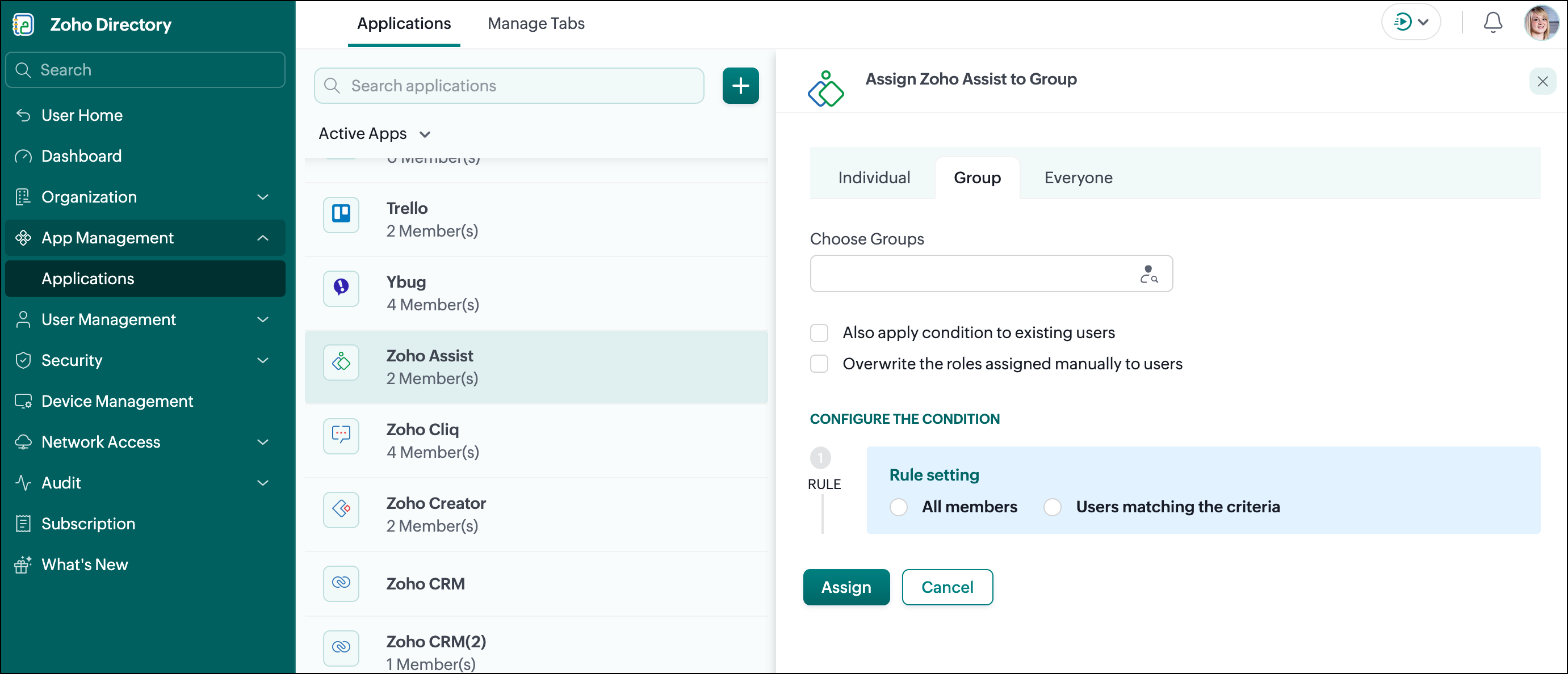Click the User Management person icon
This screenshot has height=674, width=1568.
pyautogui.click(x=23, y=320)
